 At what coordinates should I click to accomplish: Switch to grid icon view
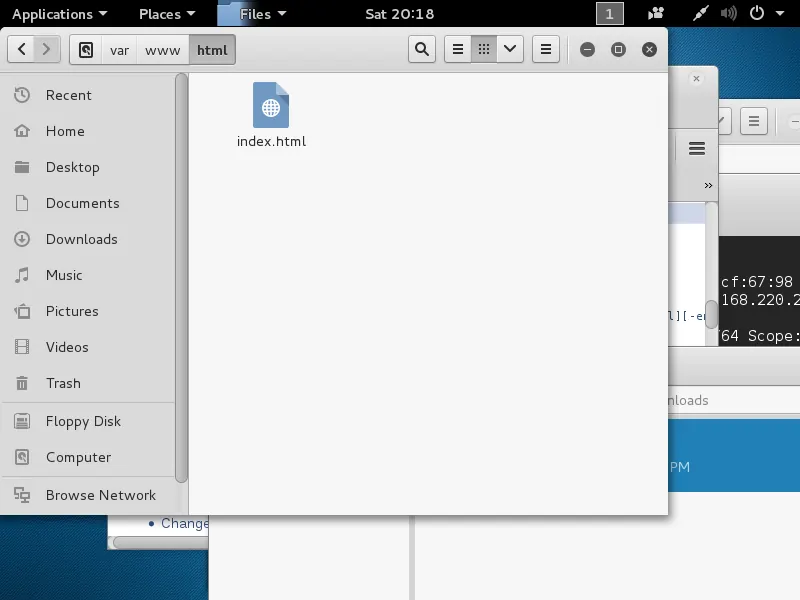click(484, 49)
